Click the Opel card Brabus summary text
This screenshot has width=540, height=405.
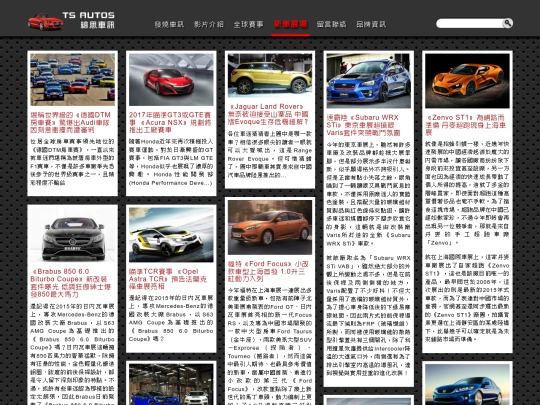[171, 318]
